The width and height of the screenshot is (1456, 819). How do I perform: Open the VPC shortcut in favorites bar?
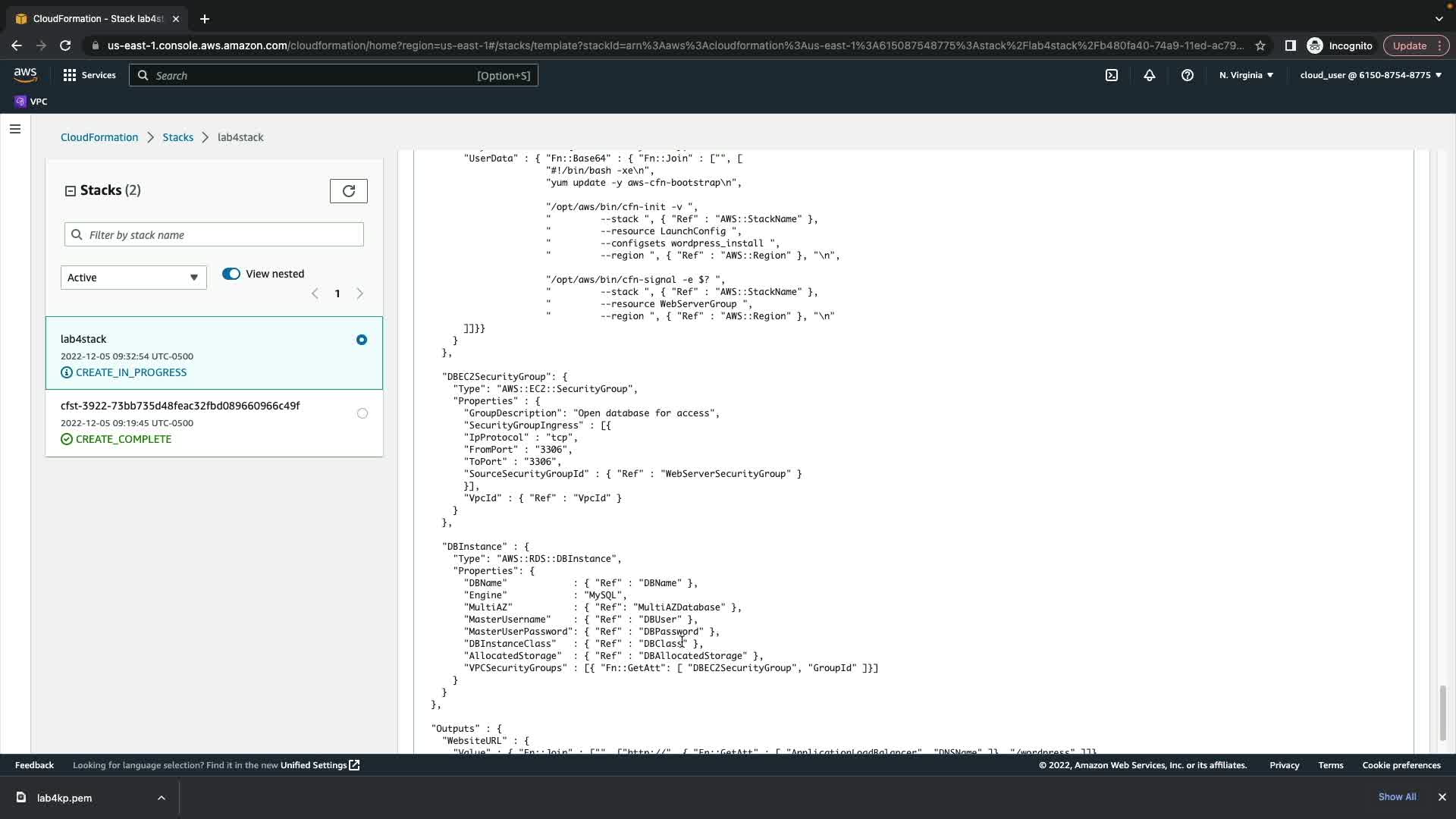(x=31, y=102)
